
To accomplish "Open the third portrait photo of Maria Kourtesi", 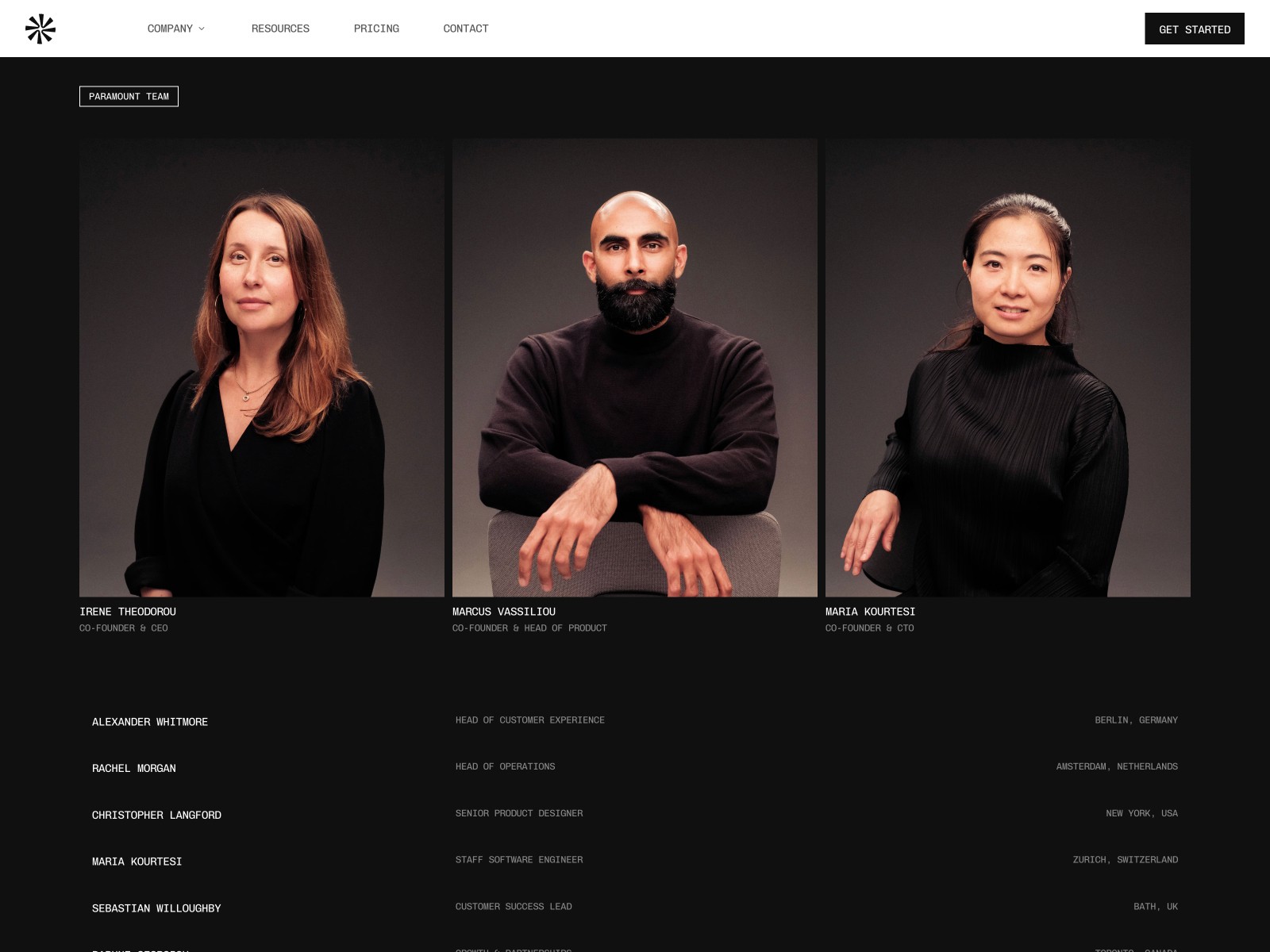I will tap(1008, 367).
